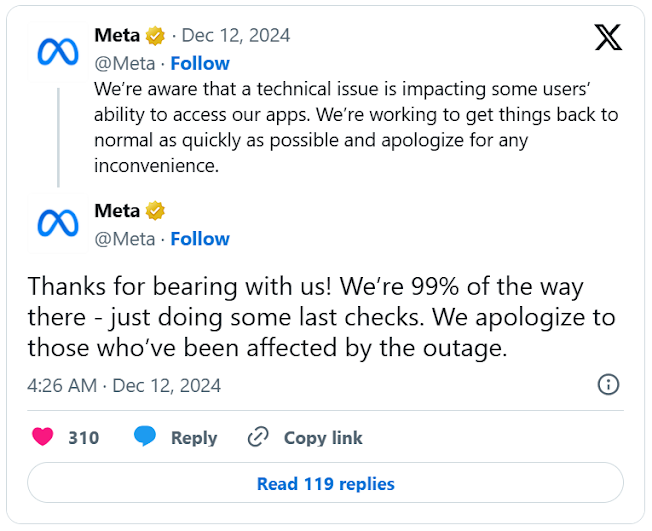Open Read 119 replies button
Screen dimensions: 652x531
click(325, 484)
